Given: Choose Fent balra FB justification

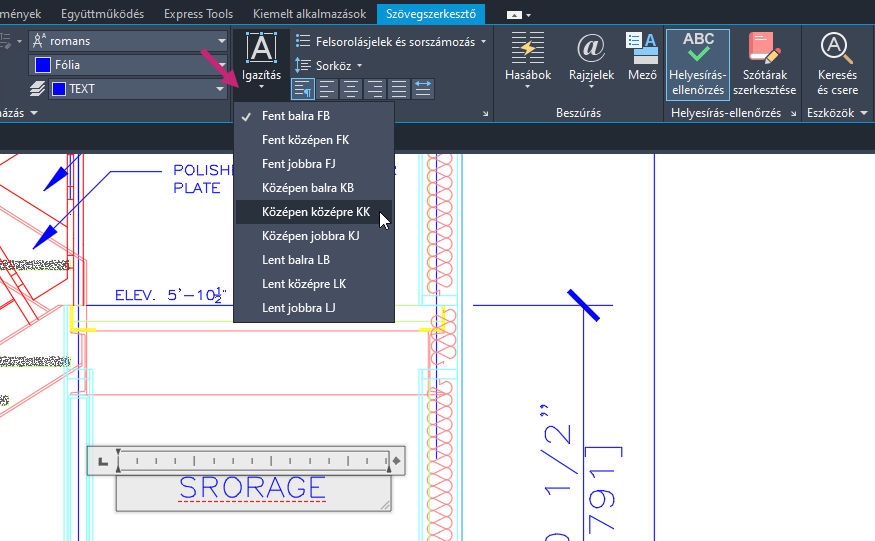Looking at the screenshot, I should click(x=314, y=116).
